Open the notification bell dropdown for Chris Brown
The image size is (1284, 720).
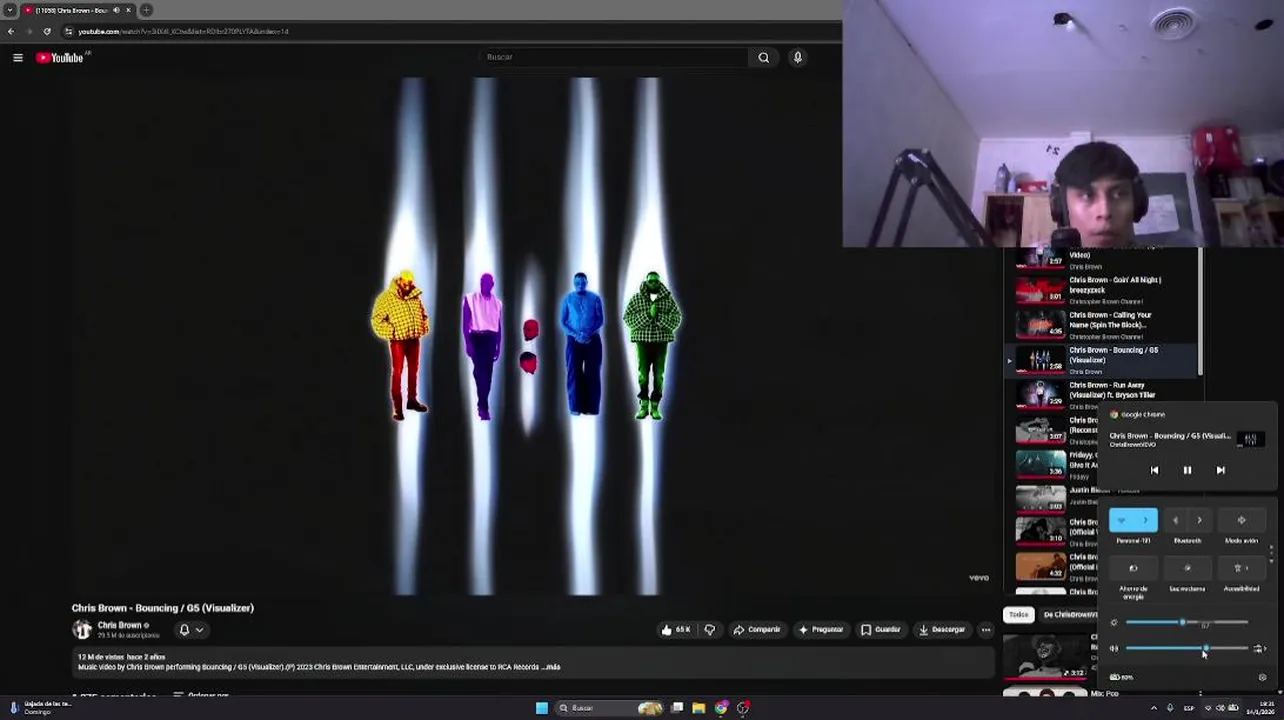191,630
